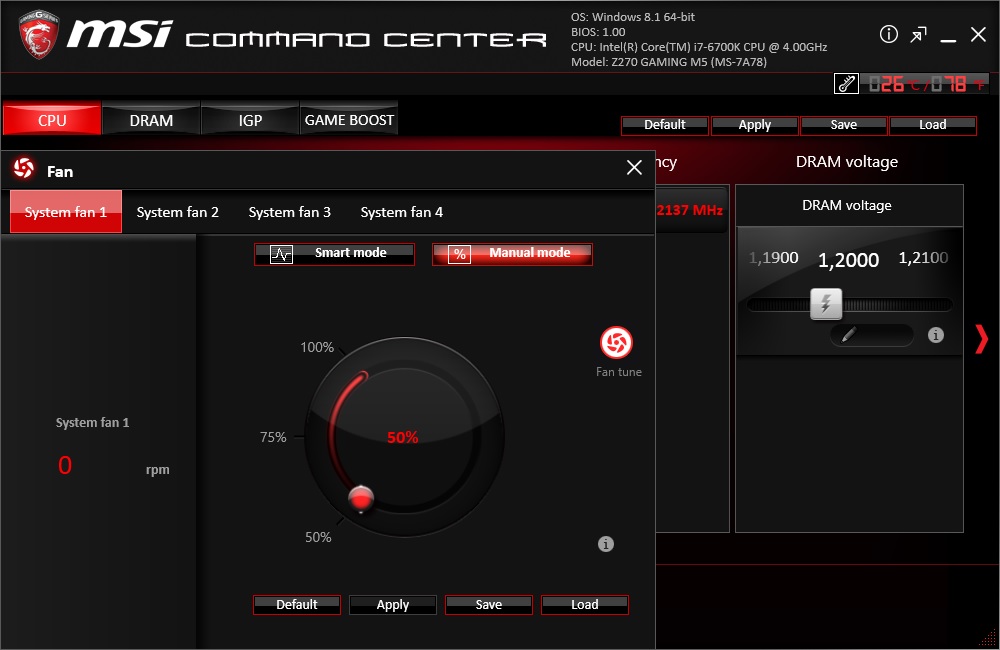
Task: Click the red next-page arrow on right
Action: pos(982,339)
